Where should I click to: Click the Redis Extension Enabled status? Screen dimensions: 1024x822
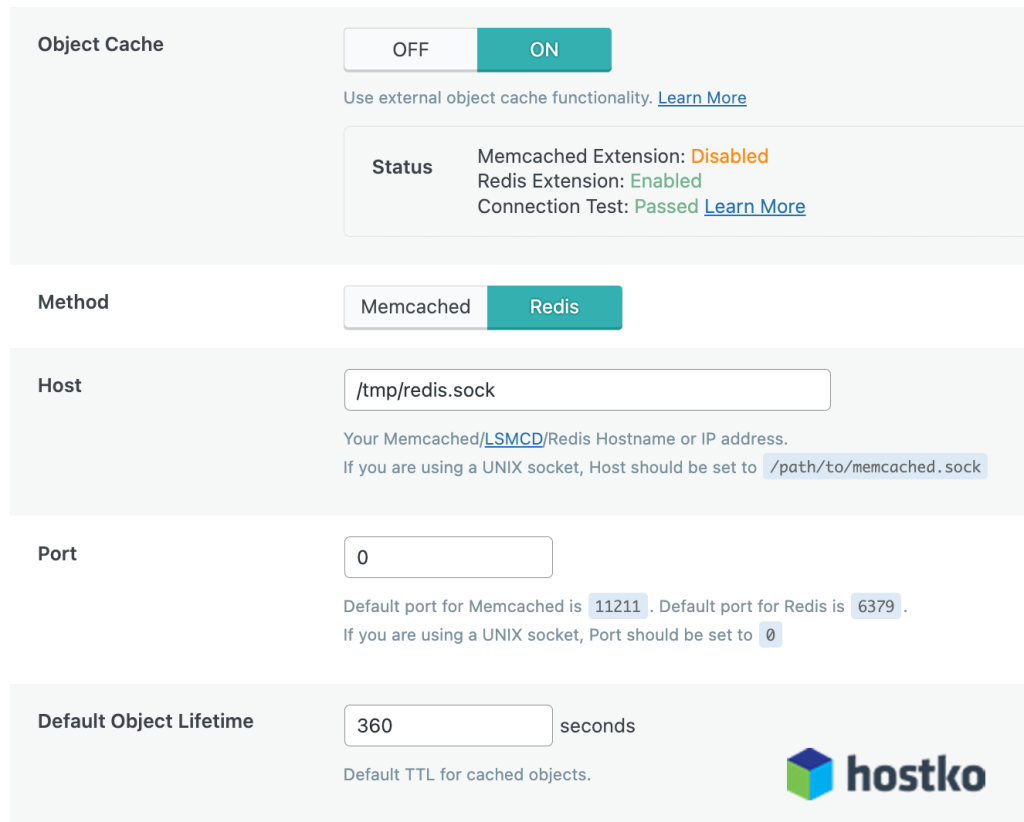click(665, 181)
